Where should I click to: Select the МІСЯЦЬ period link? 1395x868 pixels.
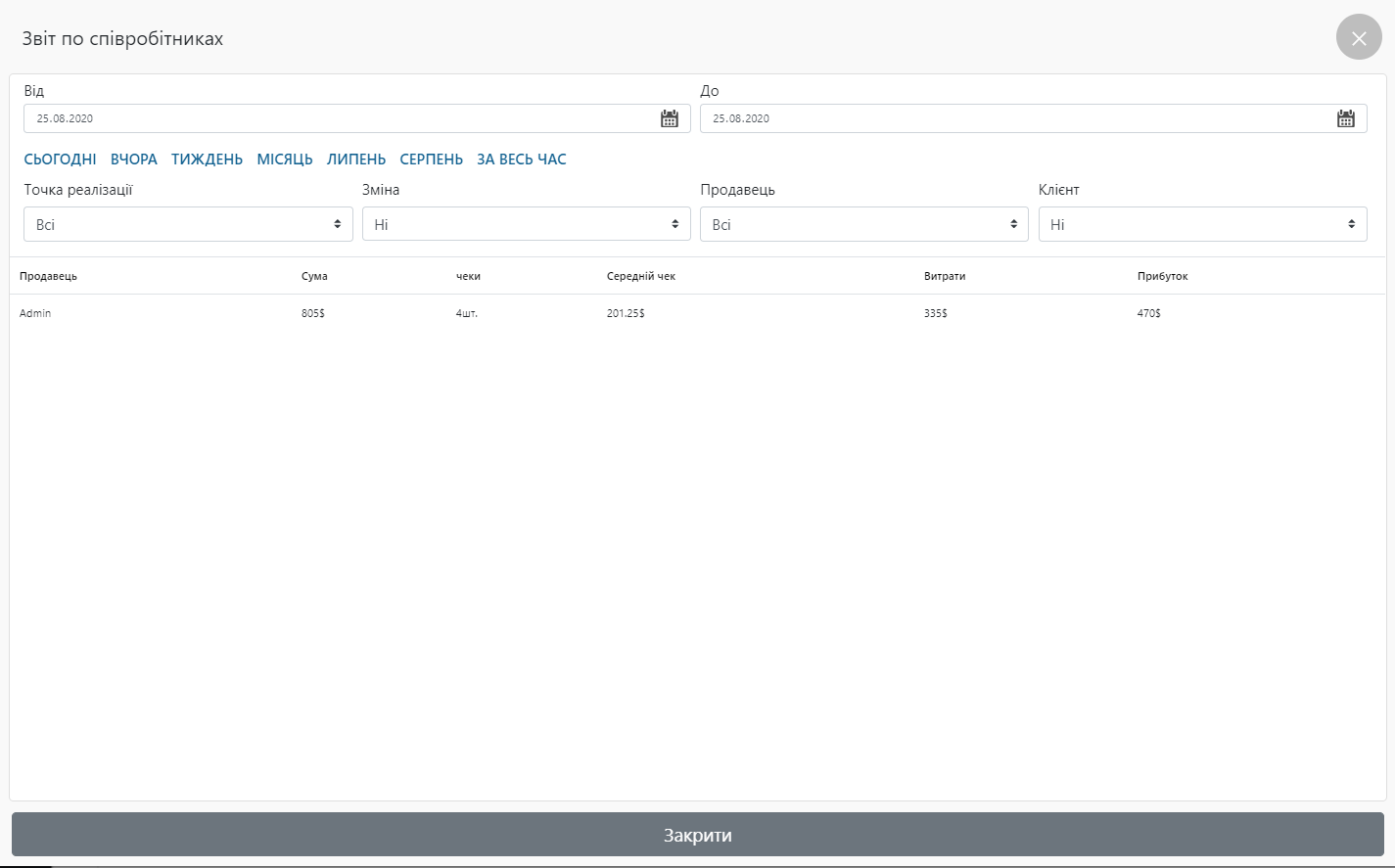(285, 160)
